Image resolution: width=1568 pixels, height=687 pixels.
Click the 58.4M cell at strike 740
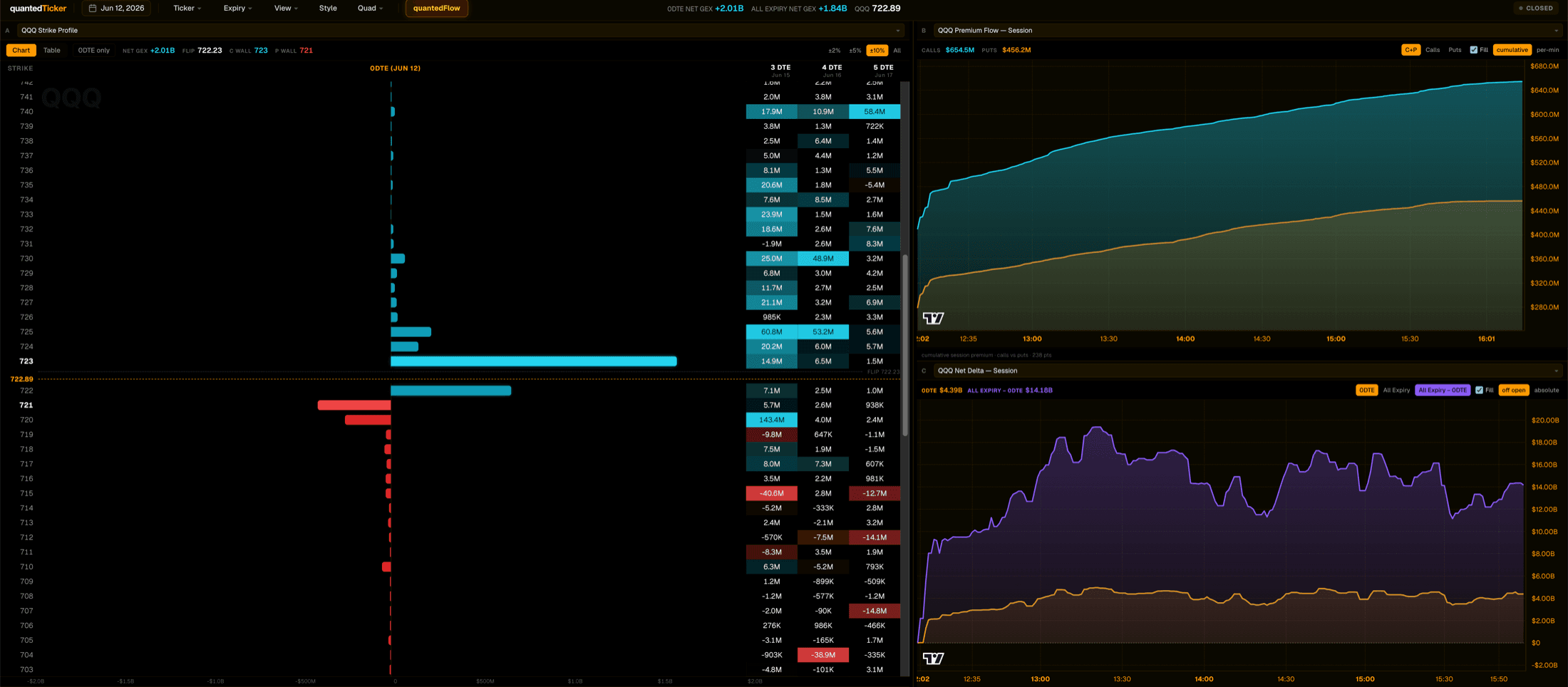click(875, 112)
